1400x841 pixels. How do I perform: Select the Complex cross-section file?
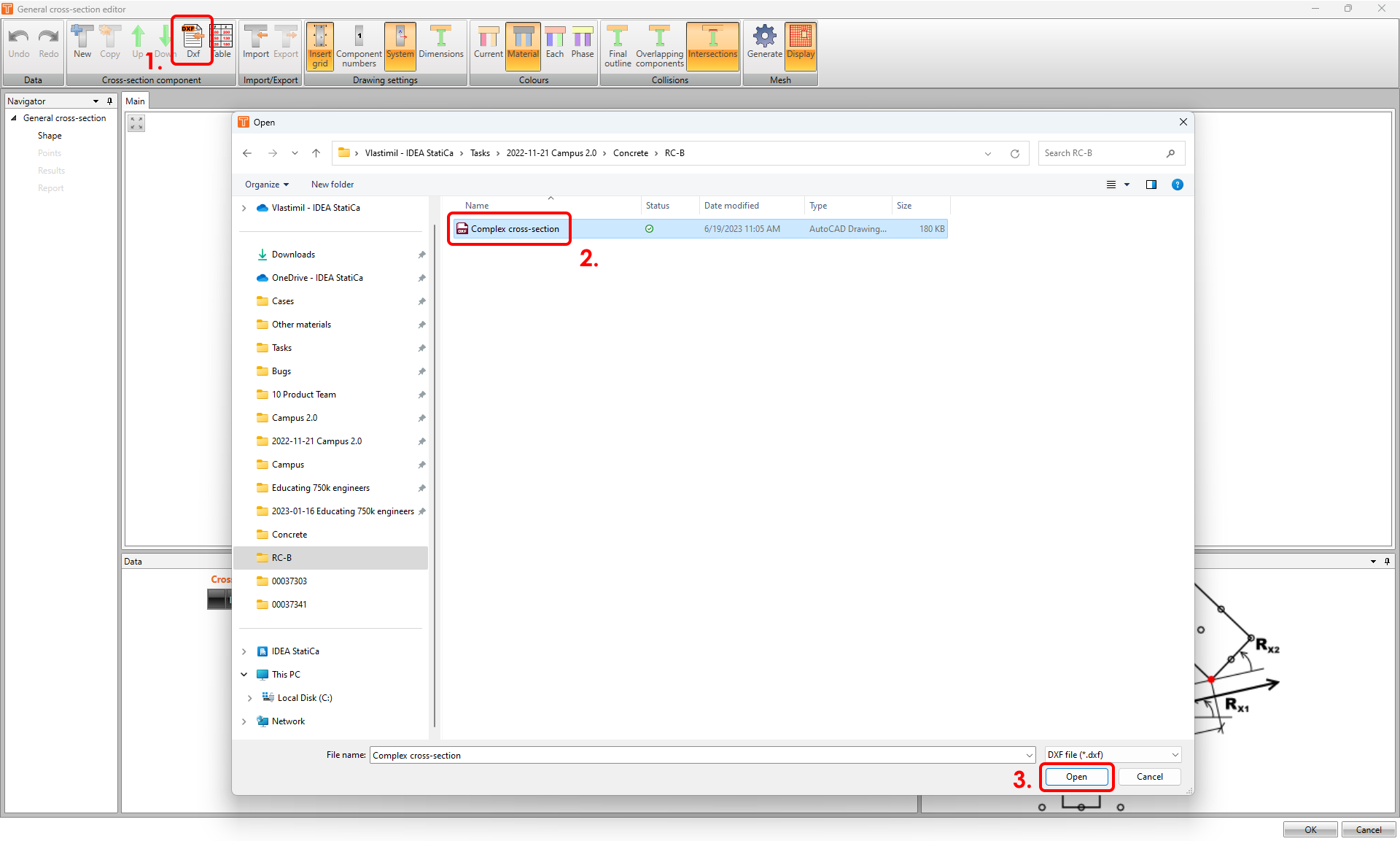pos(514,229)
